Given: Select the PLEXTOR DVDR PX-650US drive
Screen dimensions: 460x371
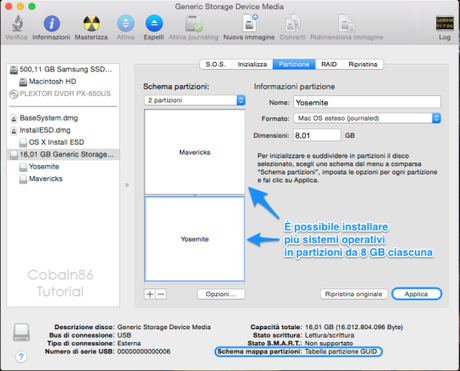Looking at the screenshot, I should 63,94.
